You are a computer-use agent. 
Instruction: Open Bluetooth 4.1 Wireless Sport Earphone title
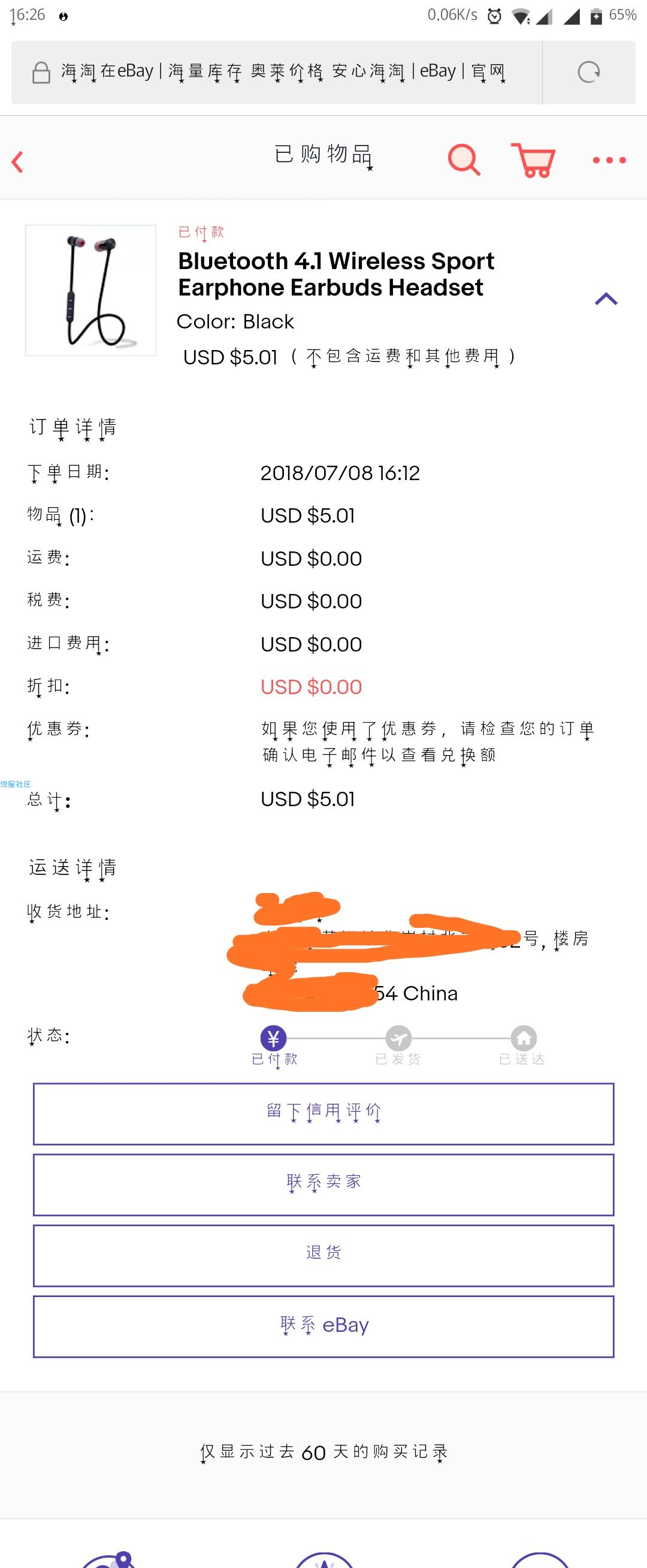click(x=336, y=274)
